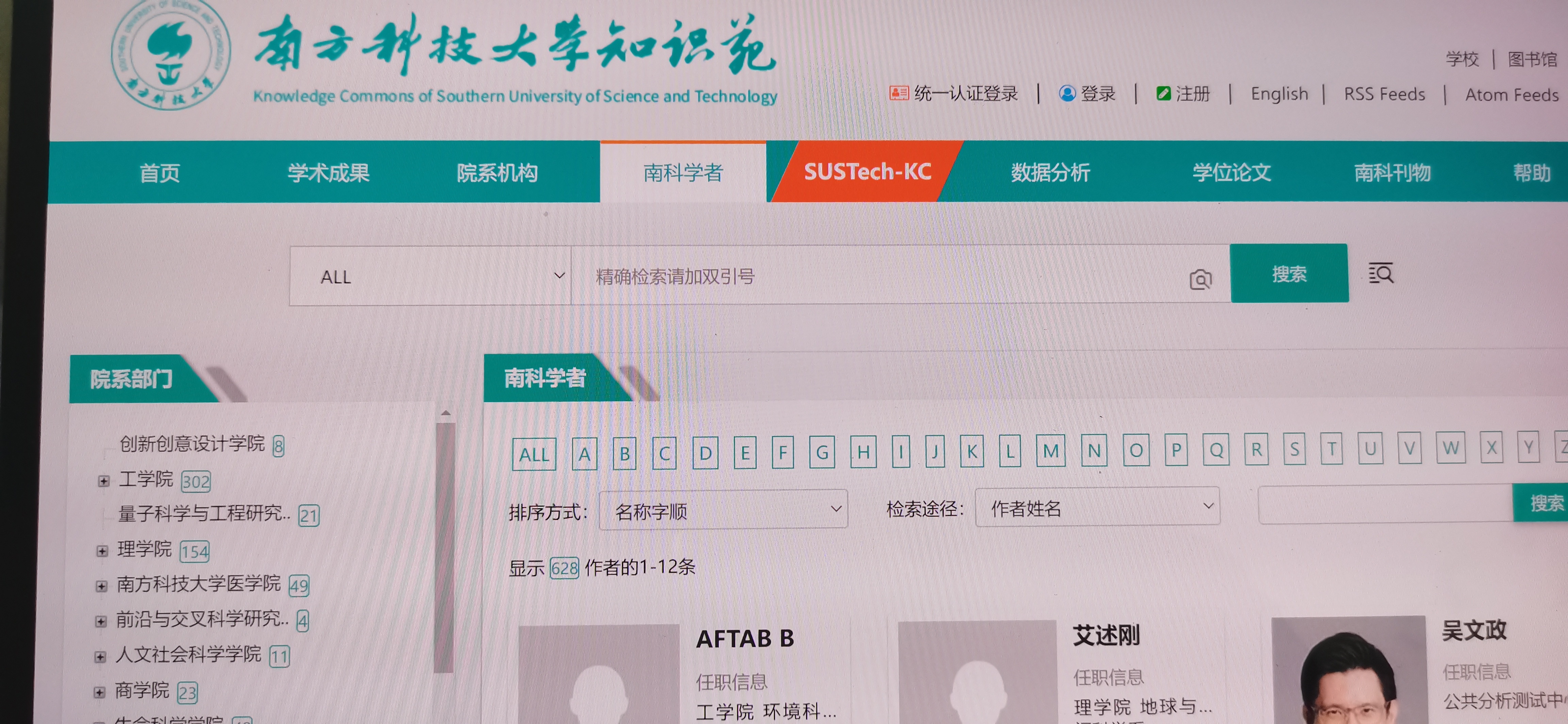This screenshot has width=1568, height=724.
Task: Open the advanced search icon
Action: [x=1381, y=273]
